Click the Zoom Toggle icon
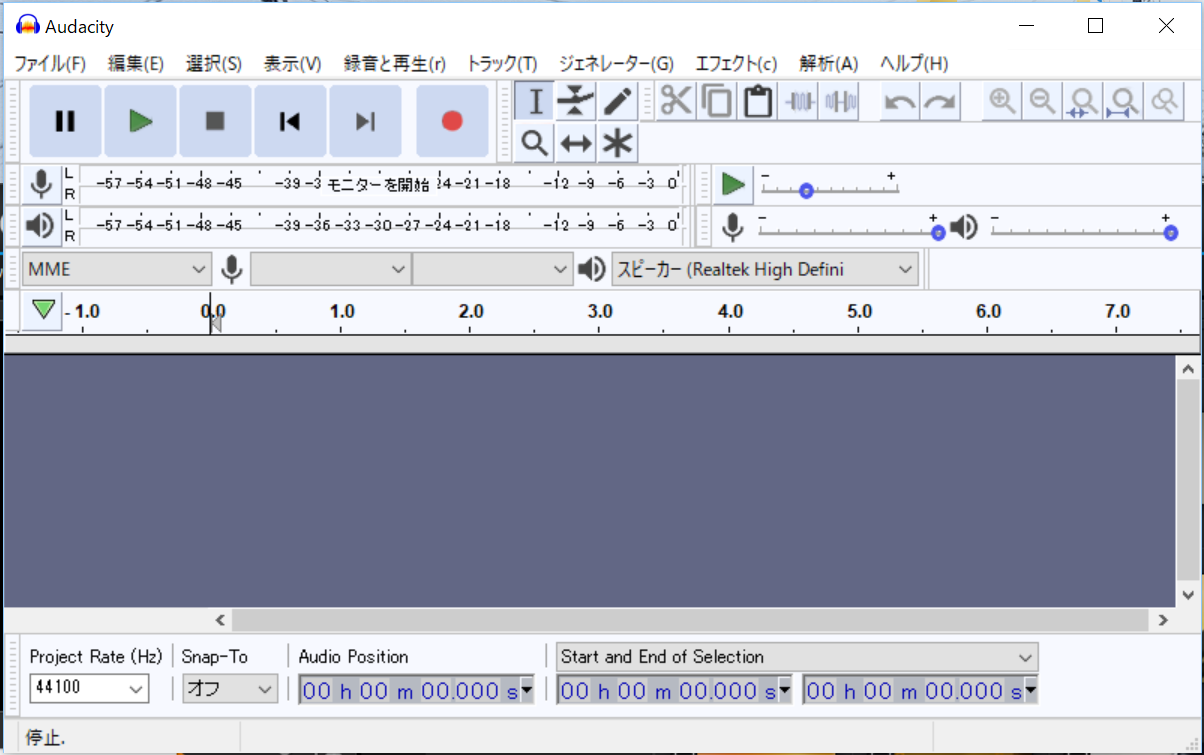Viewport: 1204px width, 755px height. [x=1164, y=101]
